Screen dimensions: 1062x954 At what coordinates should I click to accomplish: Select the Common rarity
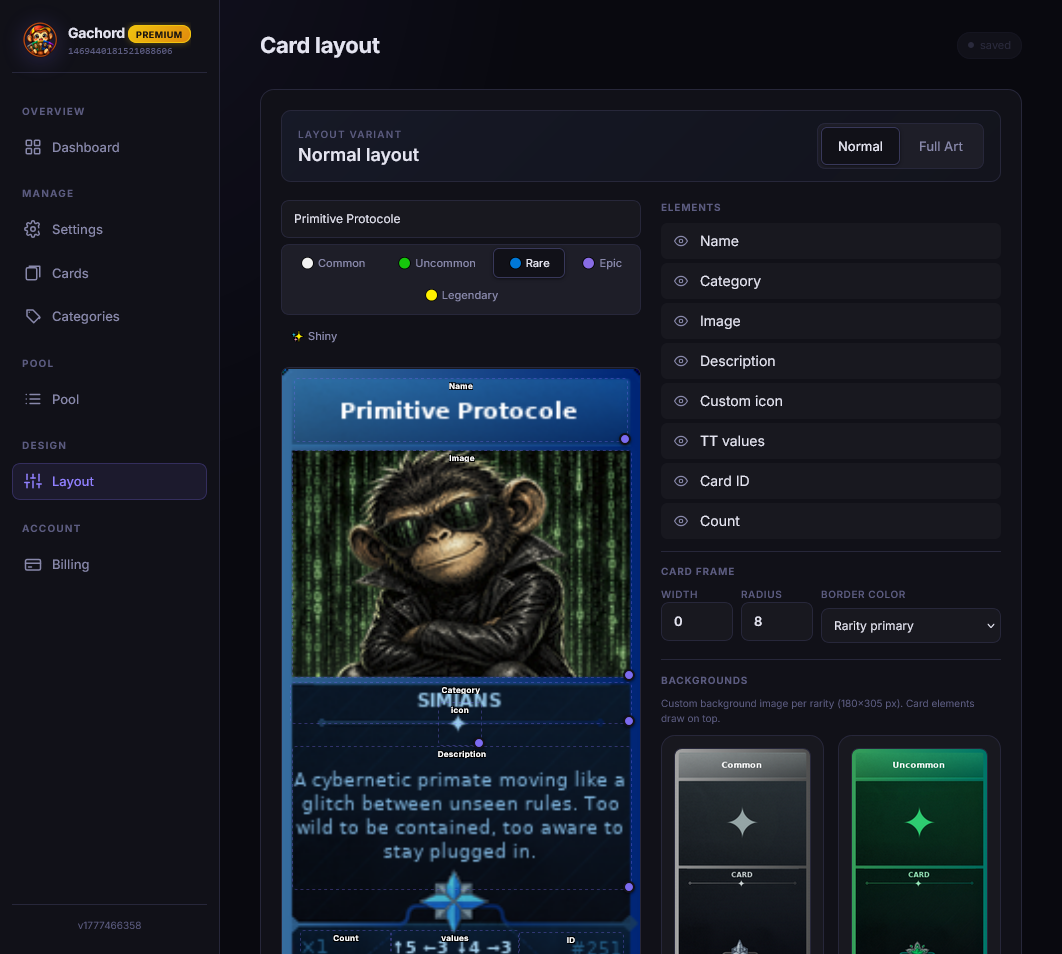pyautogui.click(x=333, y=263)
